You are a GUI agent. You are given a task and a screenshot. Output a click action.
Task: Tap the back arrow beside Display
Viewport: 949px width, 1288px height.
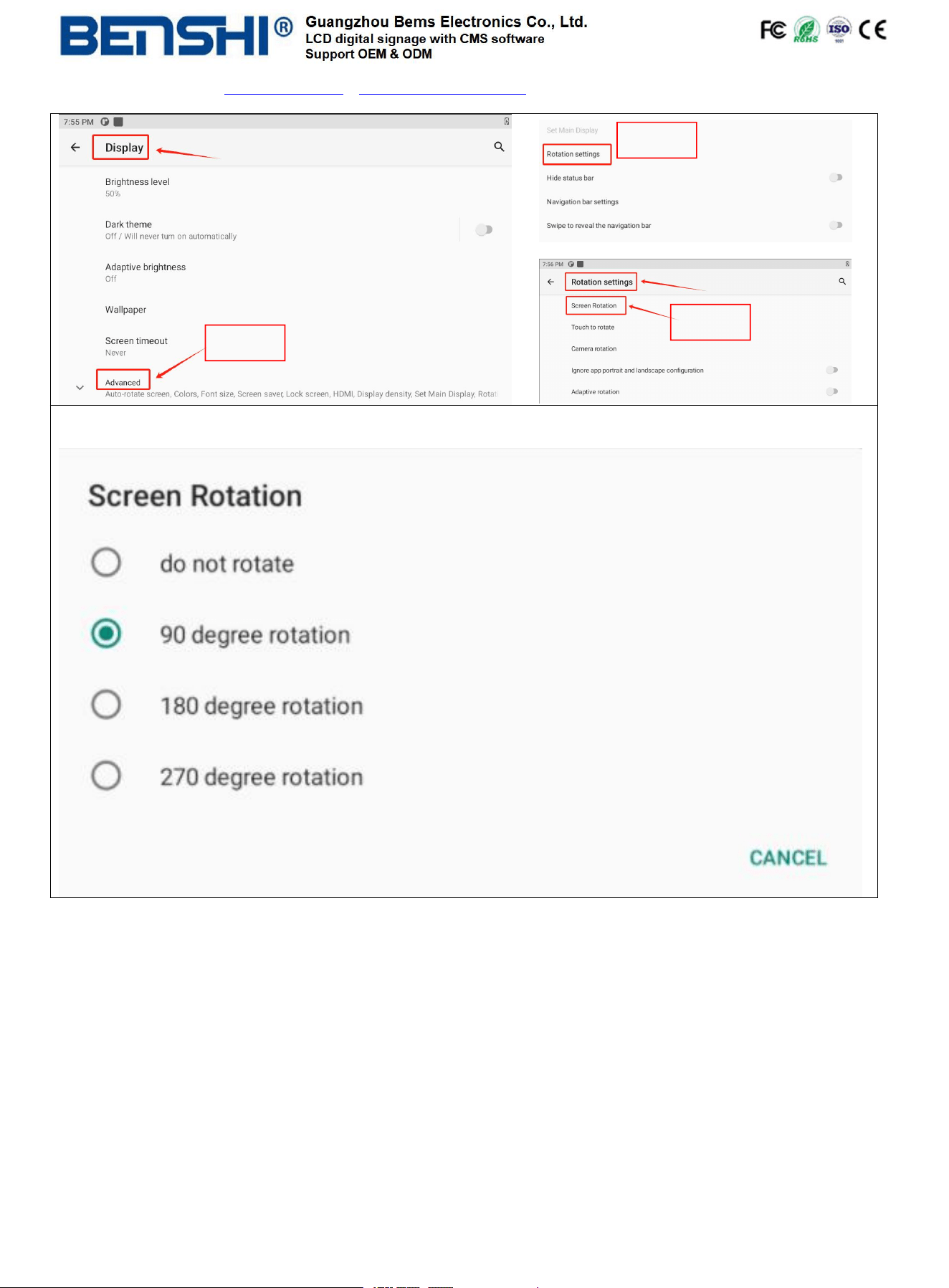pyautogui.click(x=75, y=147)
